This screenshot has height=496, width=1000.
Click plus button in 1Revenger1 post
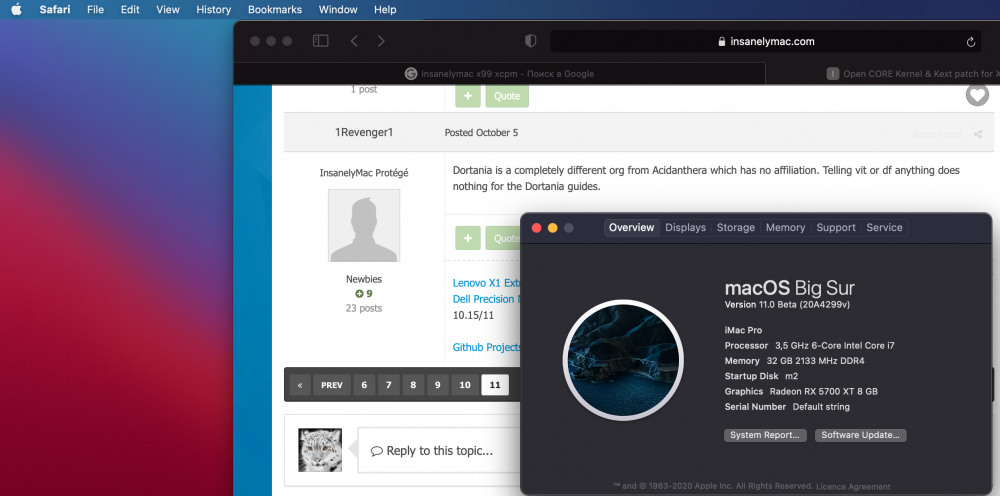click(467, 238)
